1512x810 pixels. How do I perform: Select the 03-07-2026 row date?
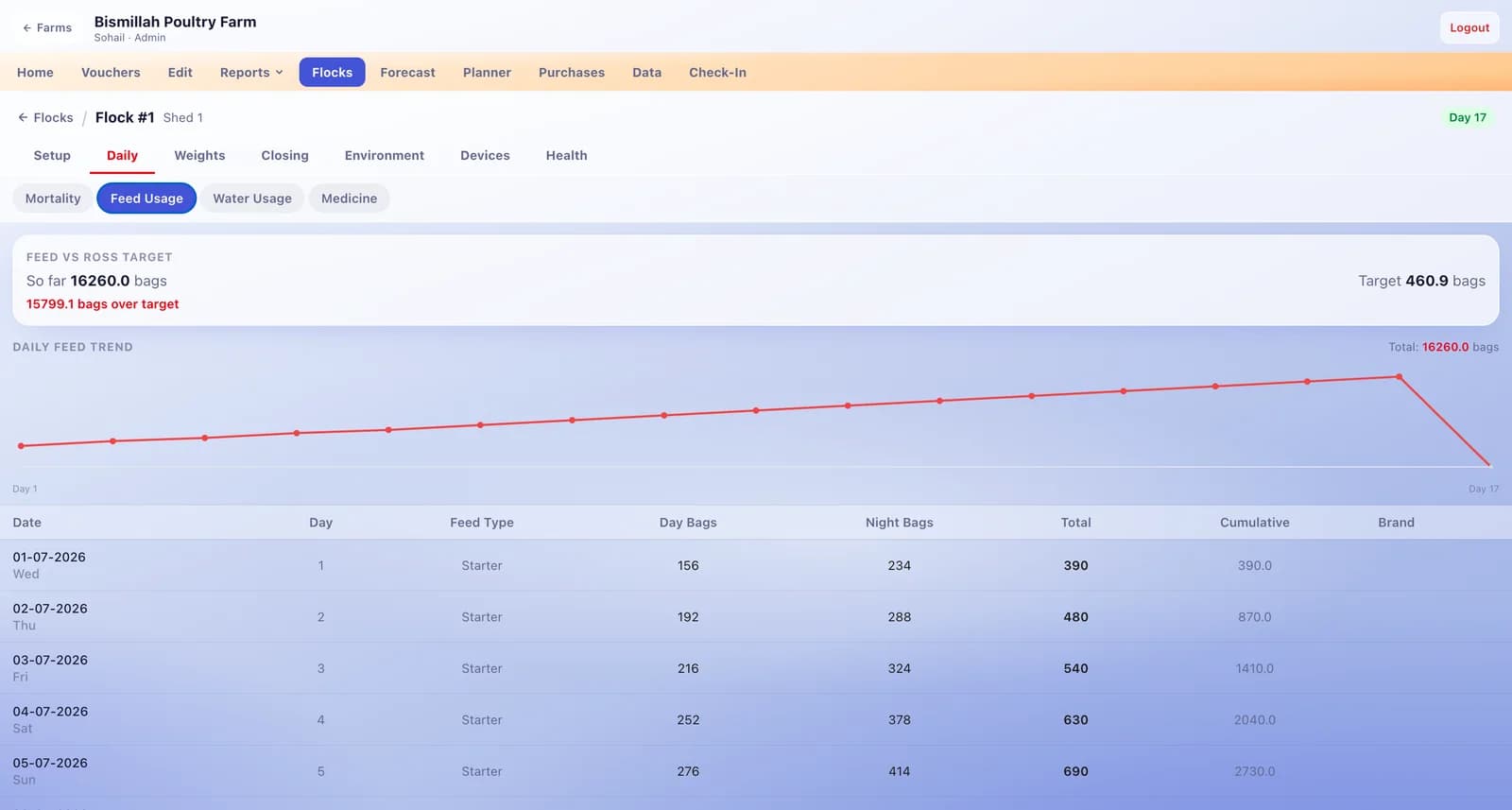pyautogui.click(x=49, y=661)
